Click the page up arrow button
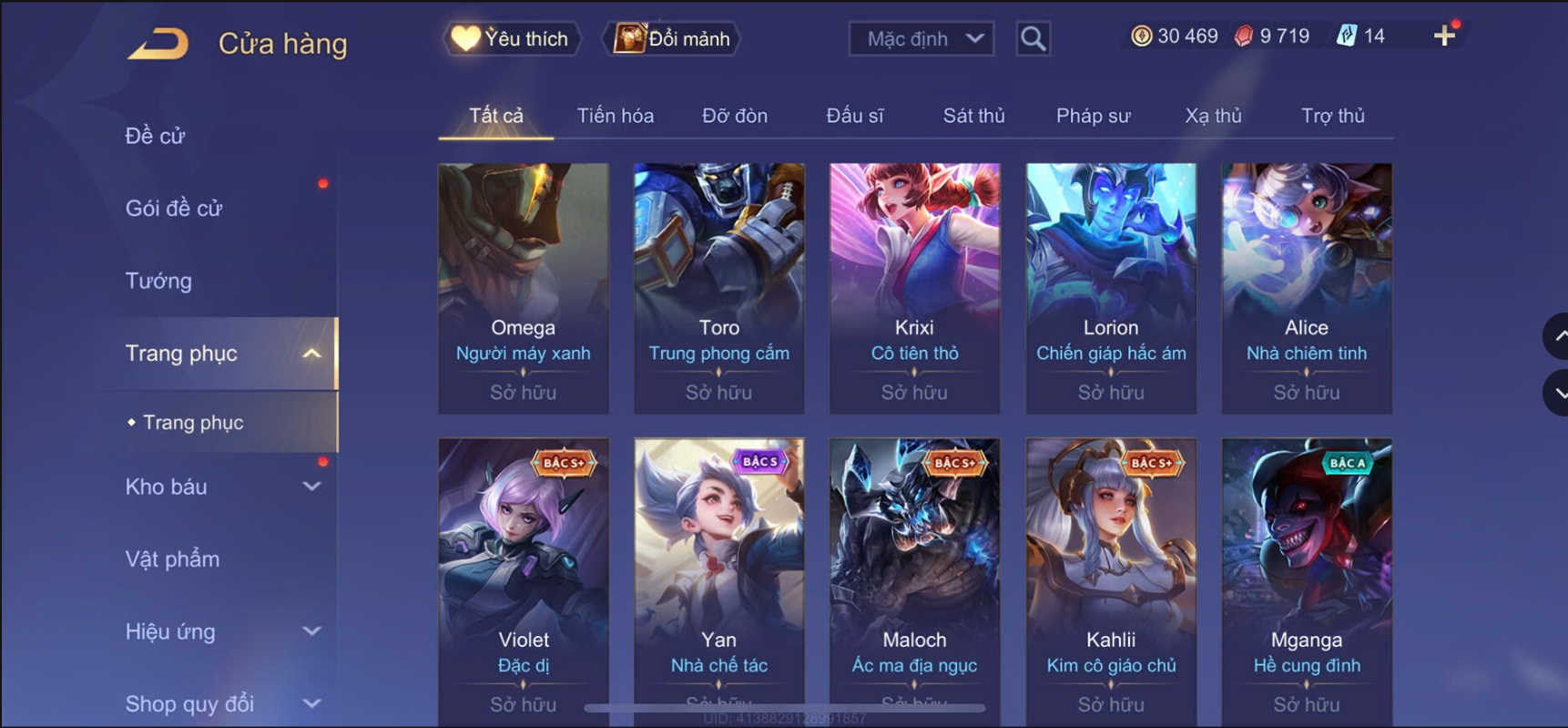This screenshot has width=1568, height=728. coord(1556,336)
